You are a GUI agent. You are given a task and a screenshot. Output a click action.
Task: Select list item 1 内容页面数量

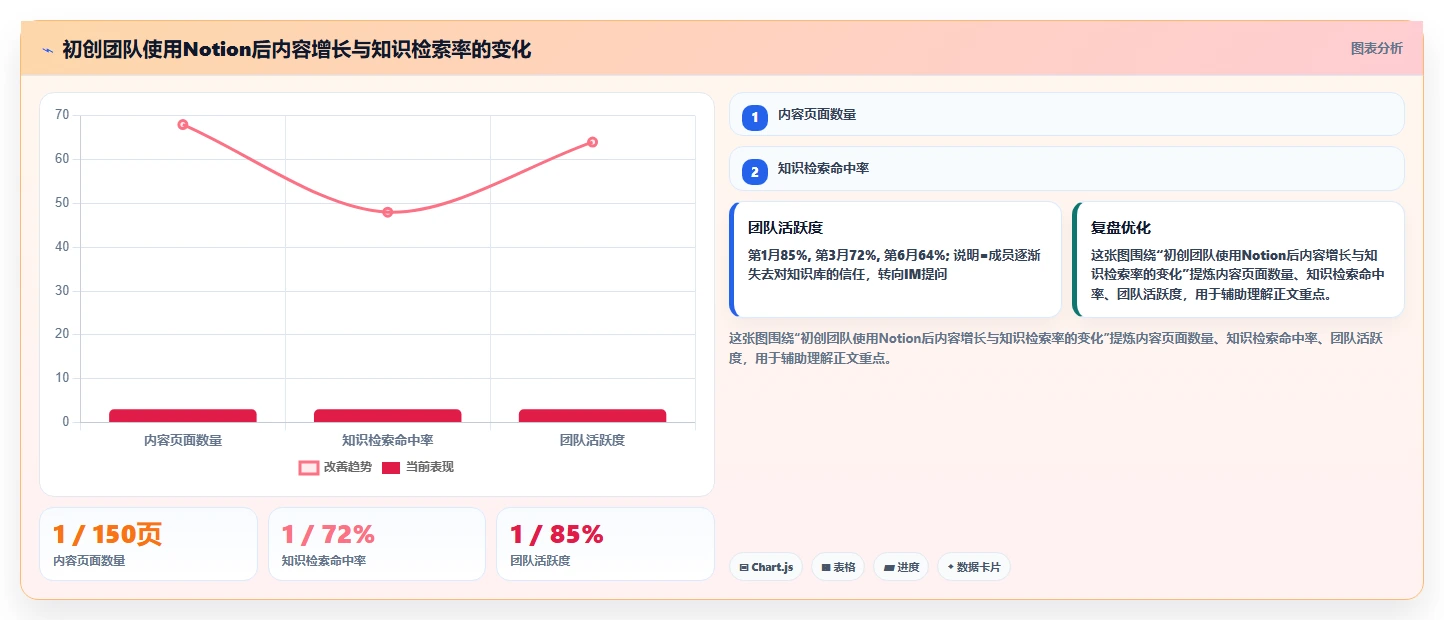[x=1066, y=114]
